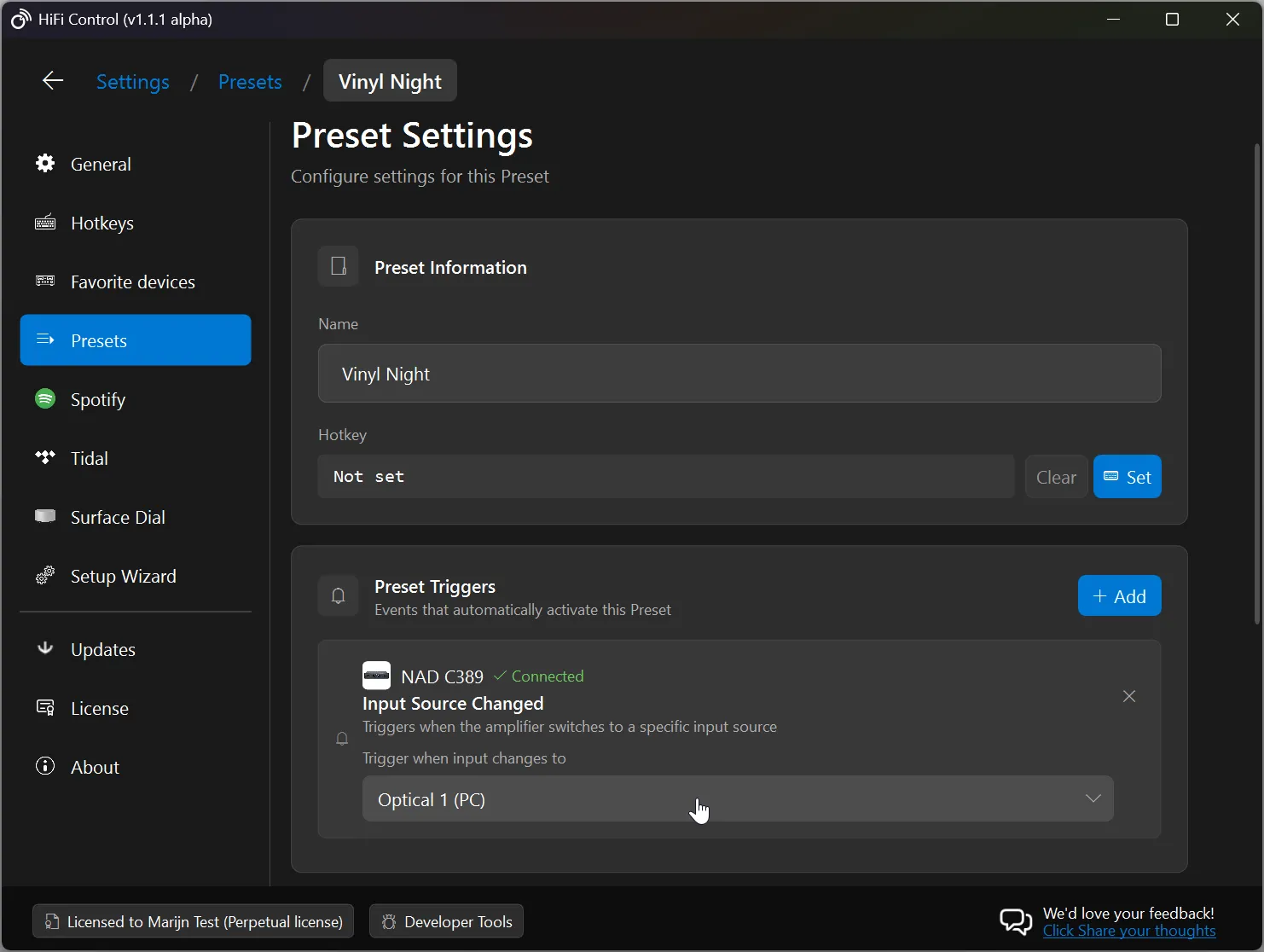1264x952 pixels.
Task: Click the Vinyl Night breadcrumb tab
Action: click(389, 80)
